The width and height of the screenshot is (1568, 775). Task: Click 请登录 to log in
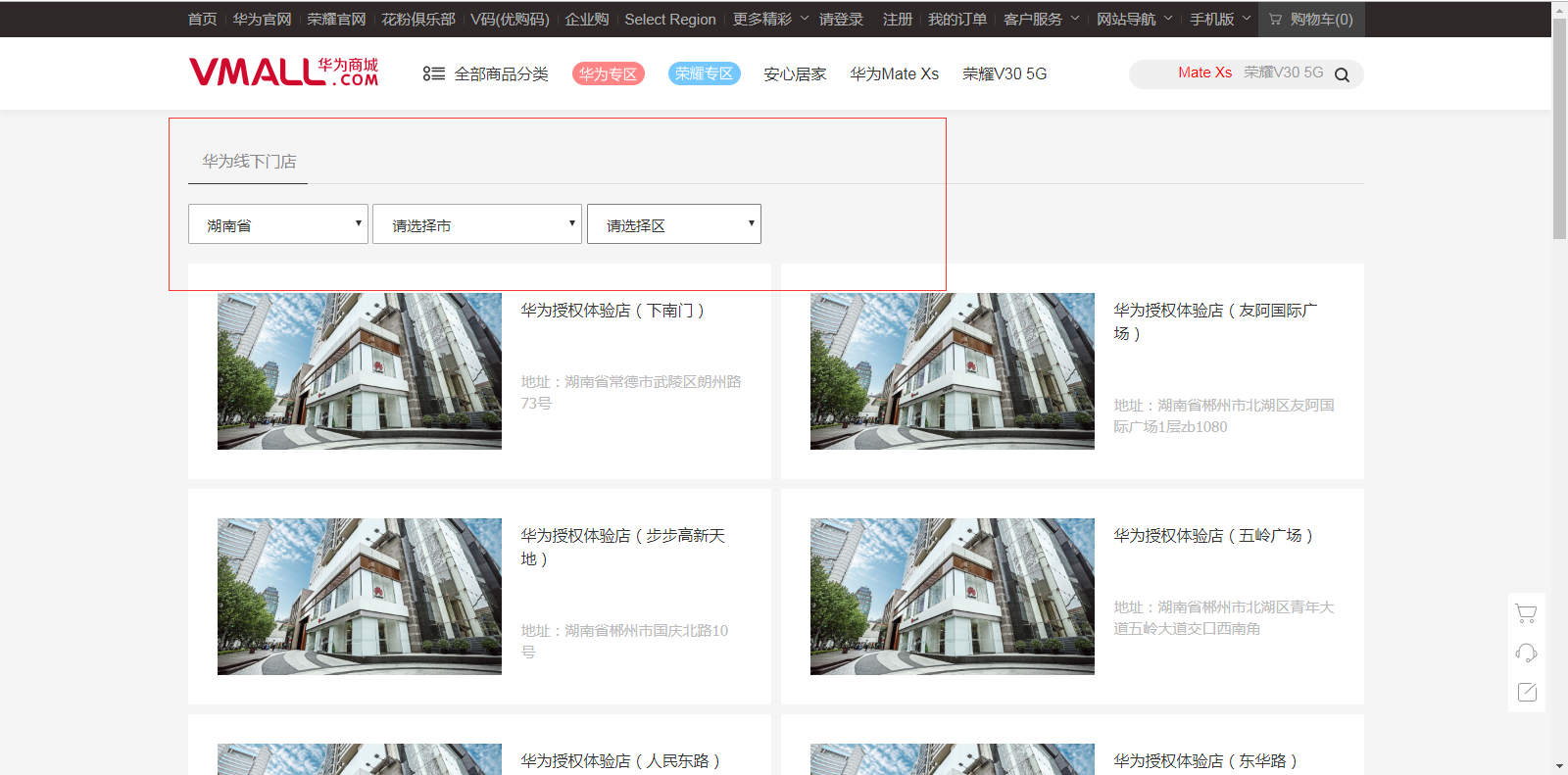(841, 19)
